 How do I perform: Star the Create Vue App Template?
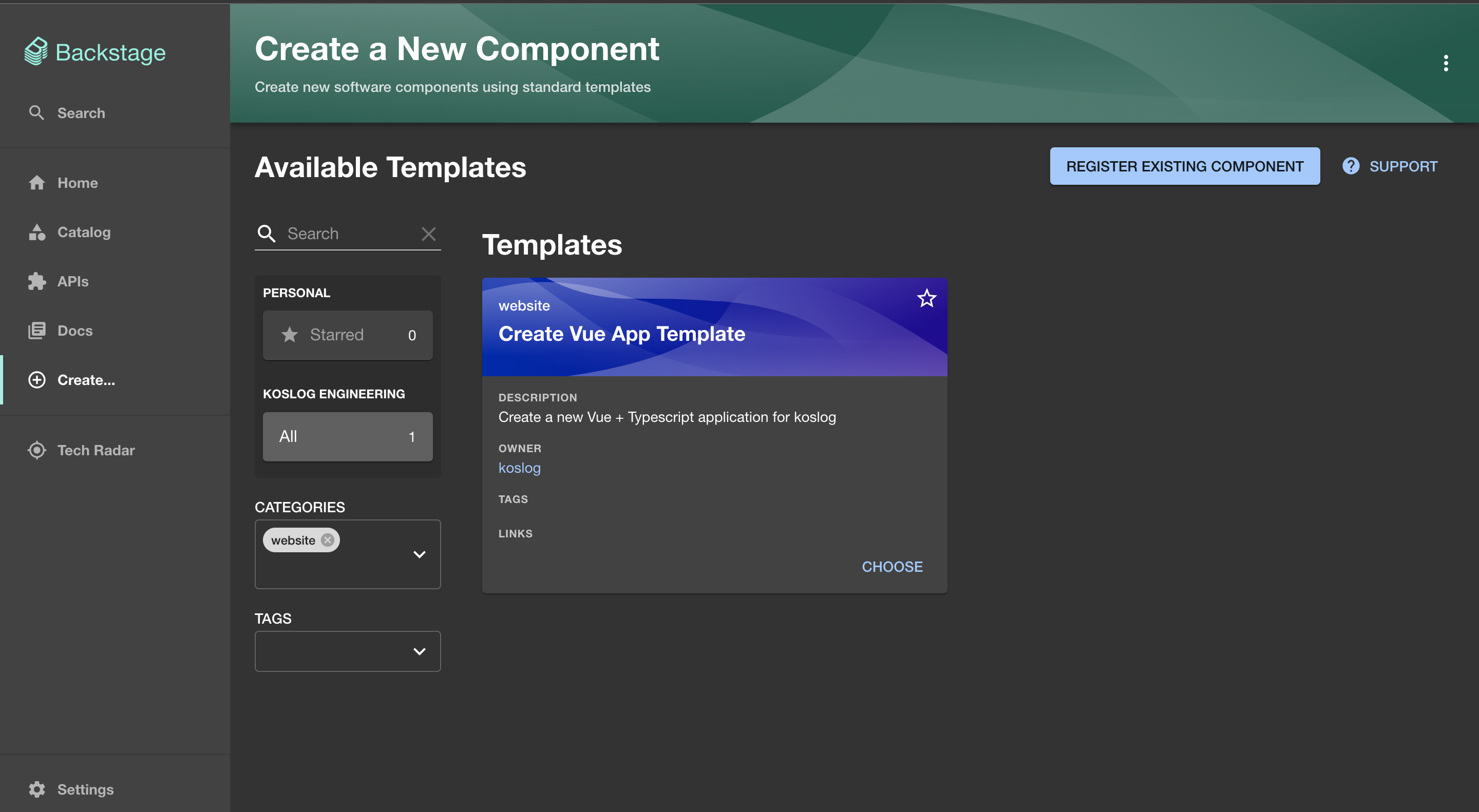926,298
